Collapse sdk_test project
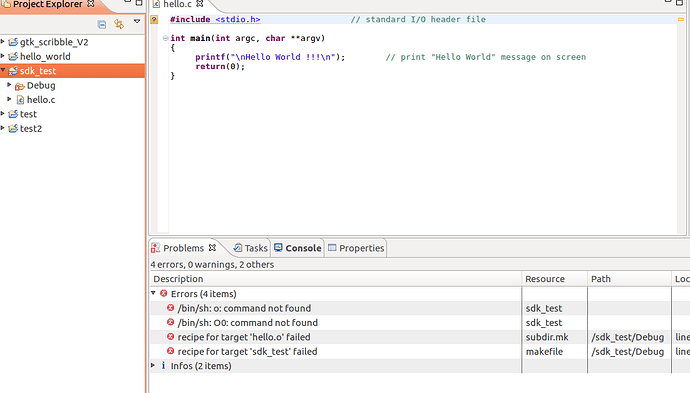The width and height of the screenshot is (690, 393). tap(3, 70)
